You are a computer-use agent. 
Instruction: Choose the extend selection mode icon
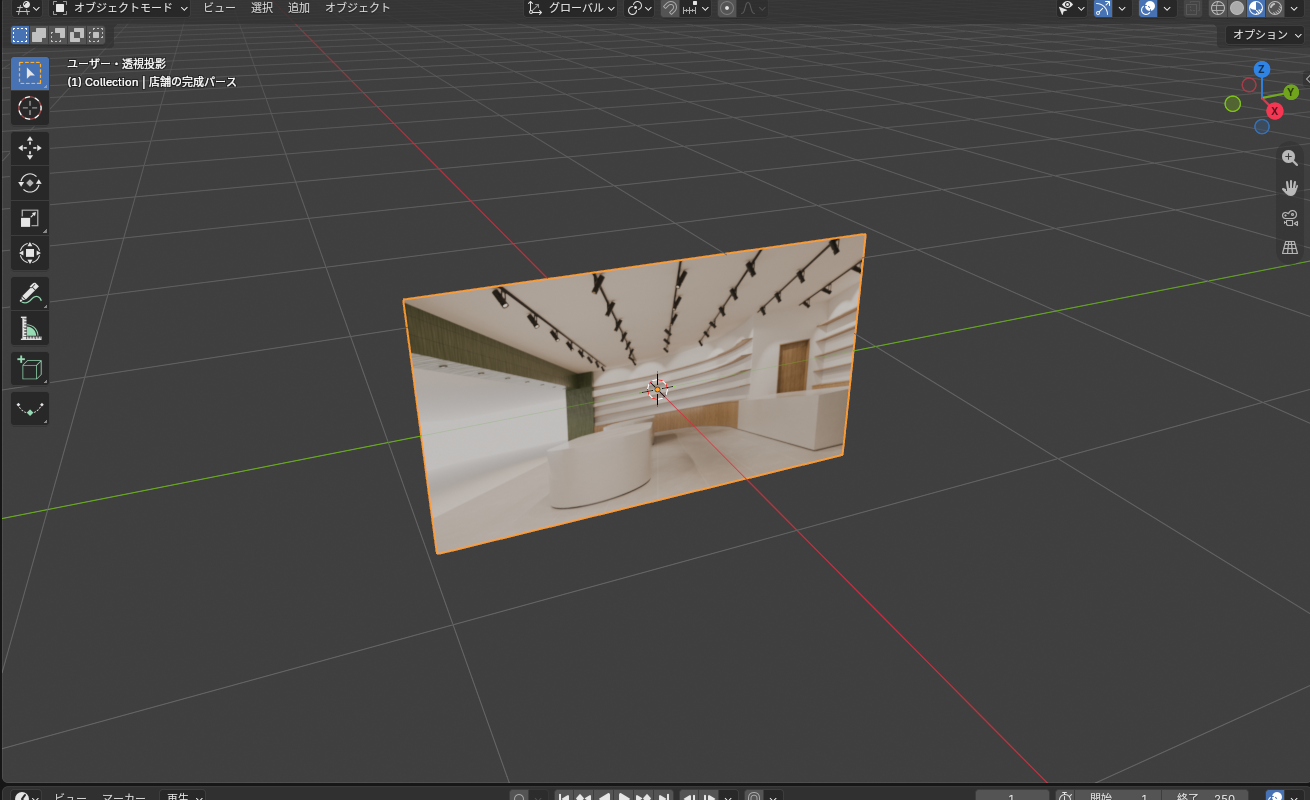(x=39, y=35)
